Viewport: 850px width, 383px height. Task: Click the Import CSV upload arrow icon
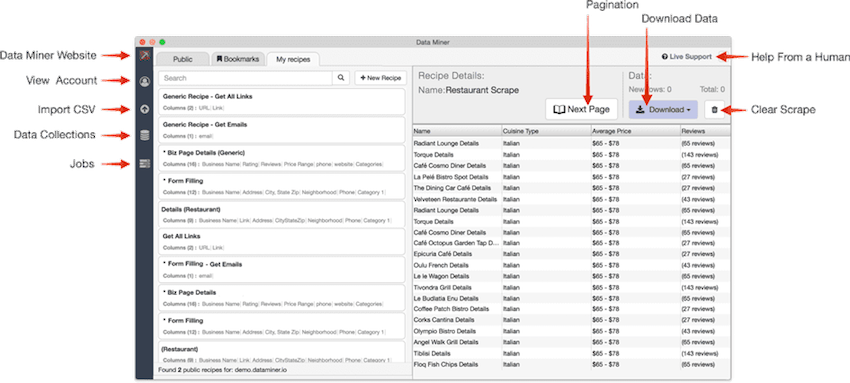pos(144,109)
